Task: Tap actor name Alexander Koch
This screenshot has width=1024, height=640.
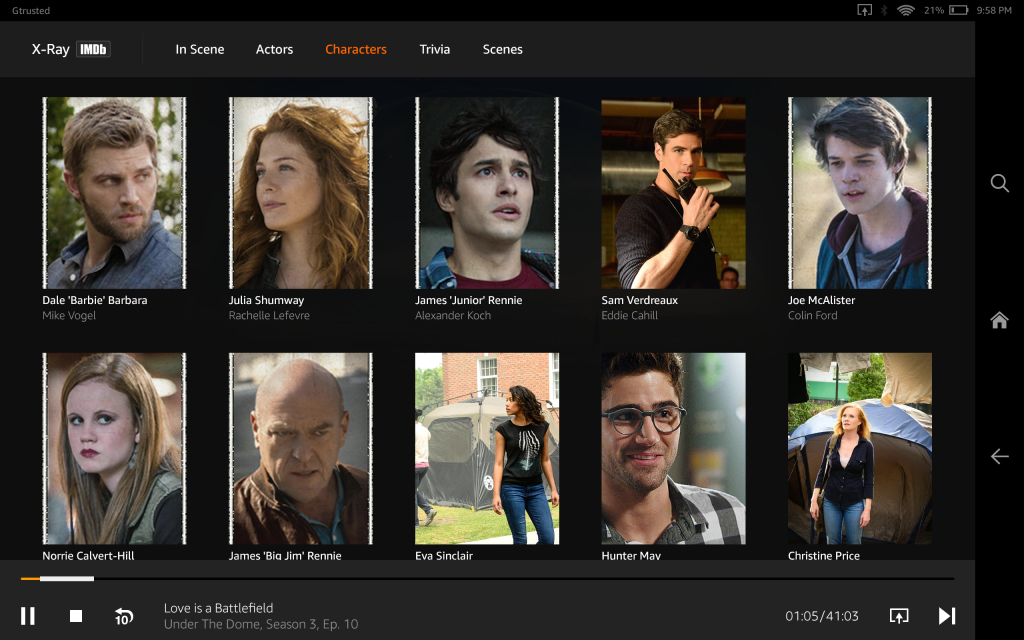Action: click(453, 315)
